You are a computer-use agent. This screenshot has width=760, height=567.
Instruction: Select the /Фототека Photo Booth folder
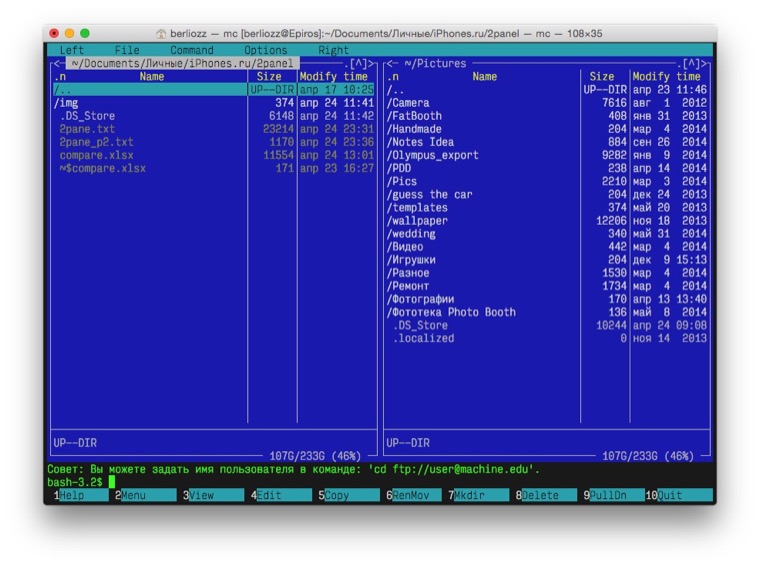pos(547,312)
